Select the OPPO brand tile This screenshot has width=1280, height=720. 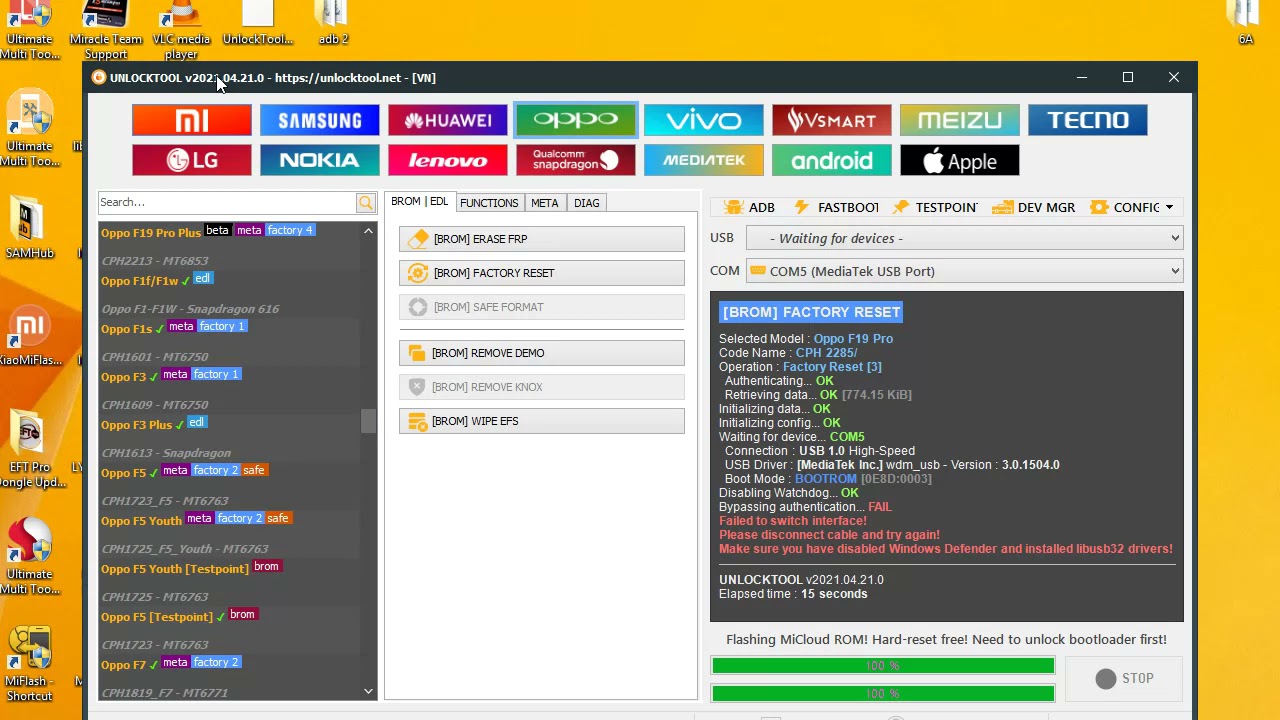(576, 120)
